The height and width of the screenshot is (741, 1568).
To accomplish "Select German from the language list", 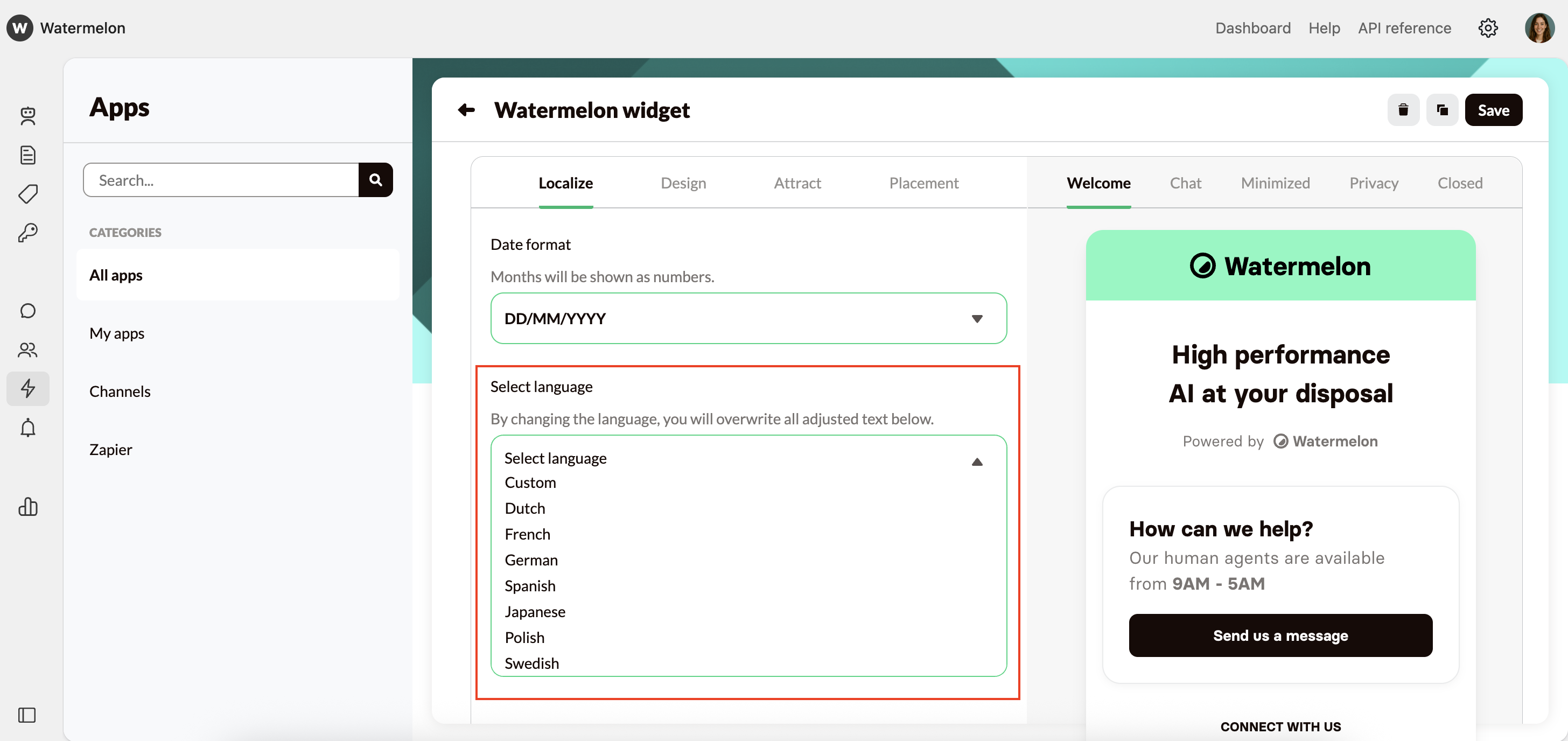I will 531,560.
